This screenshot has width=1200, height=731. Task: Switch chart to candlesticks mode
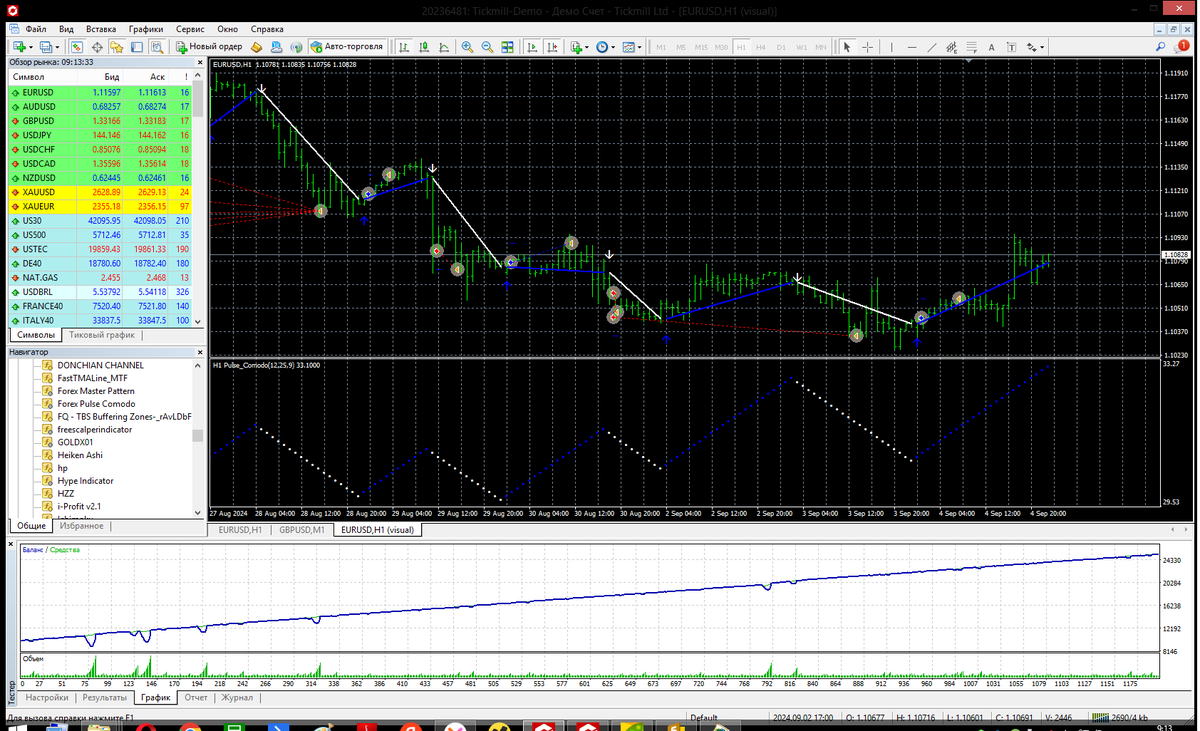[424, 47]
